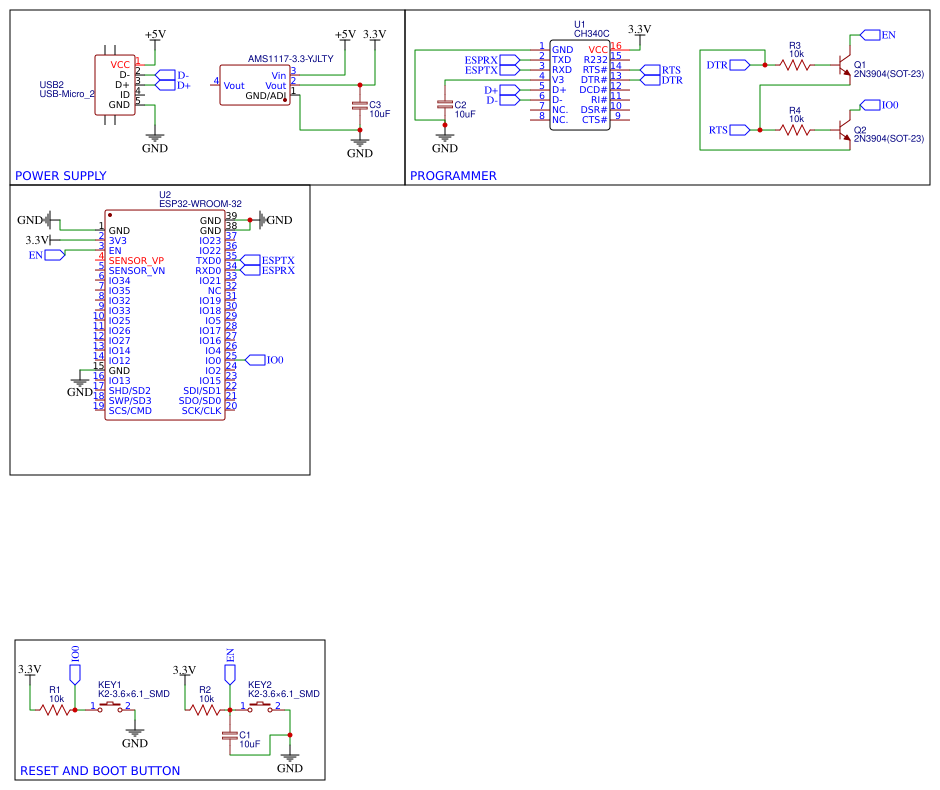Screen dimensions: 940x790
Task: Click transistor Q2 2N3904 symbol
Action: point(843,129)
